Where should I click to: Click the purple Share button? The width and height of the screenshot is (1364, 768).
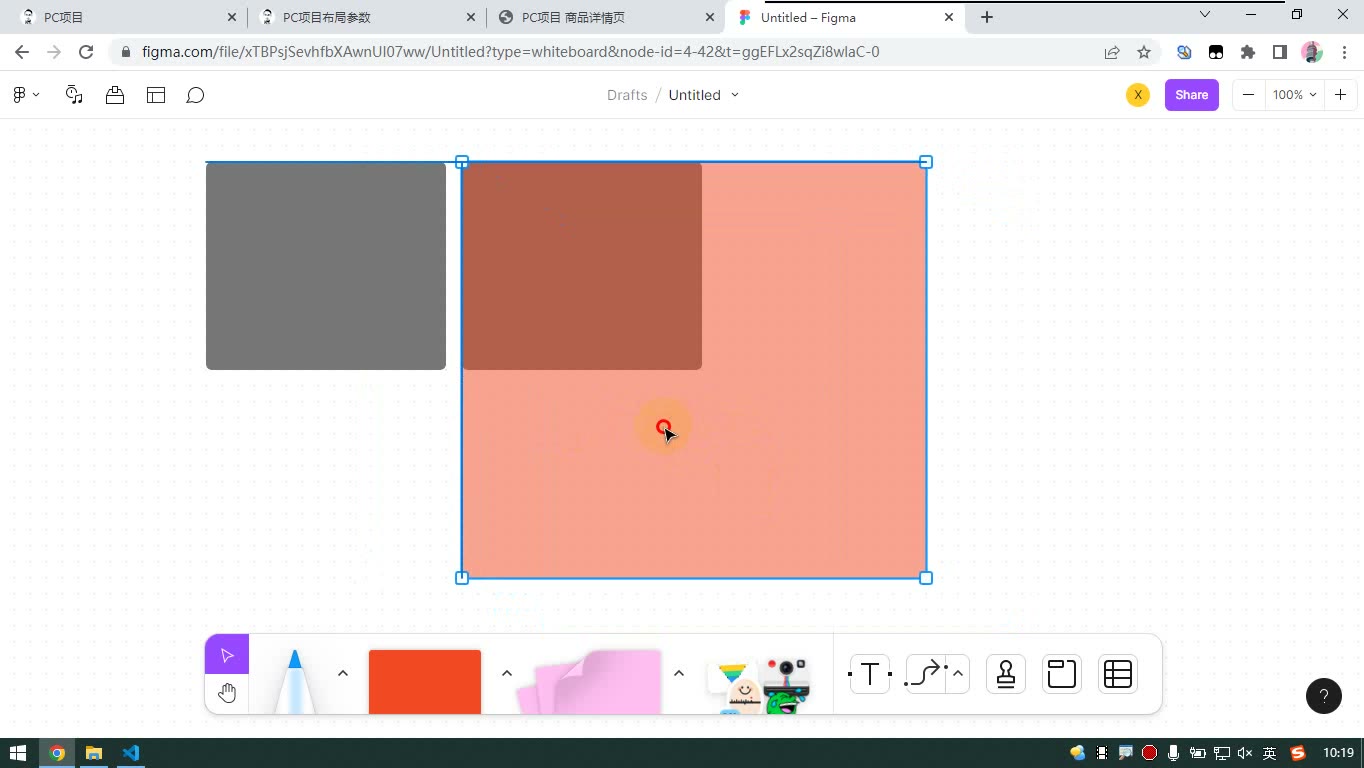point(1191,95)
